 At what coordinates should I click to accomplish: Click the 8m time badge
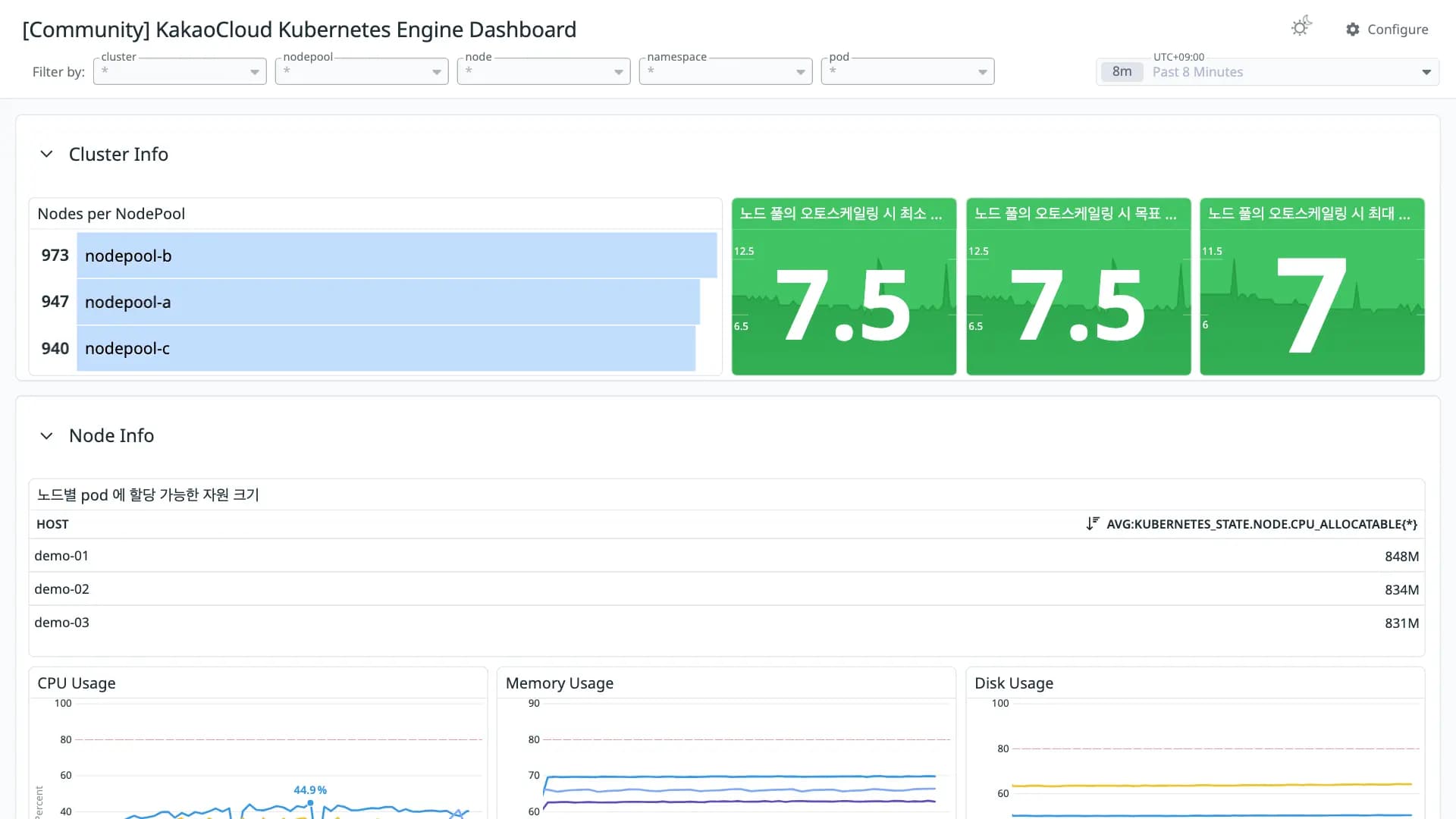1122,72
